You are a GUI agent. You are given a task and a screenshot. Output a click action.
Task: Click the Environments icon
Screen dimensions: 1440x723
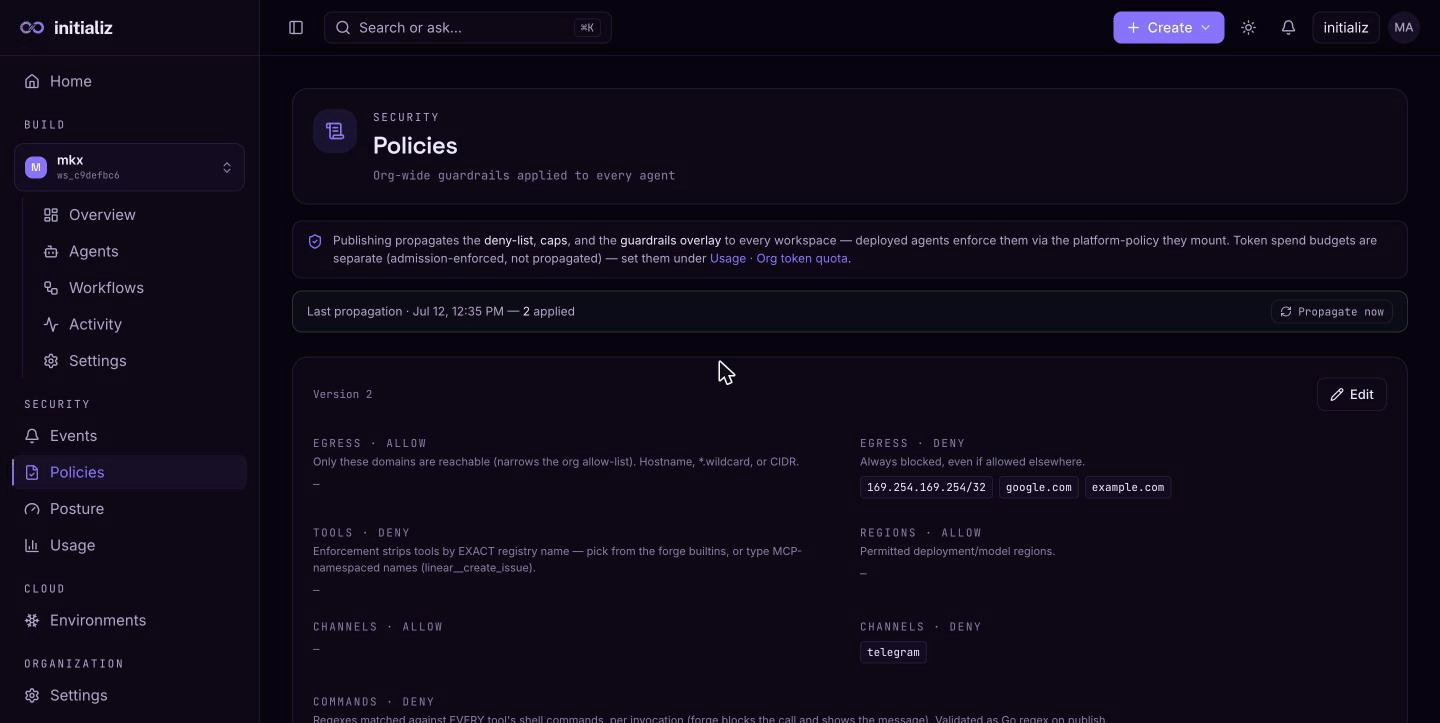click(x=32, y=620)
